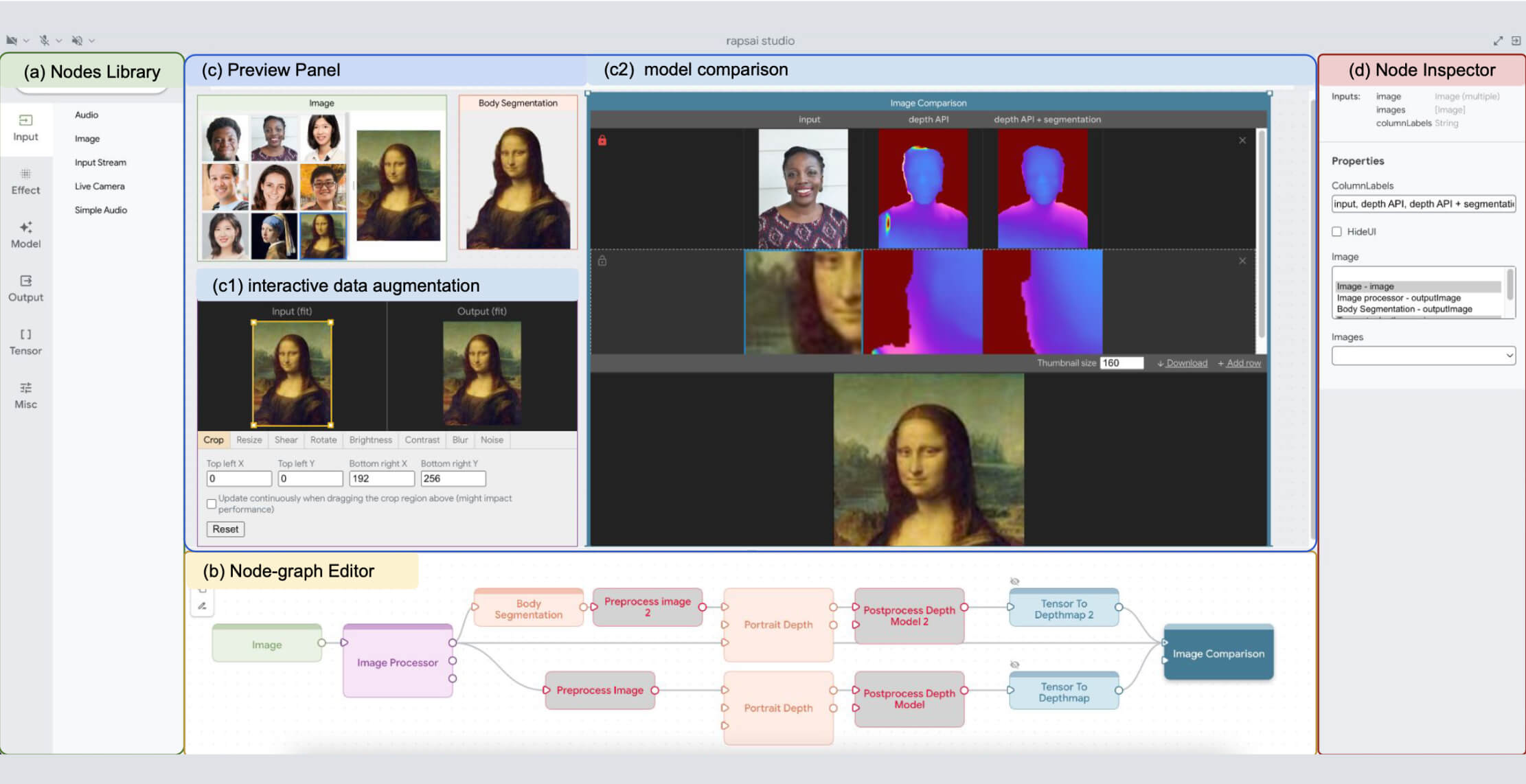The height and width of the screenshot is (784, 1526).
Task: Select the Input category in Nodes Library
Action: coord(26,127)
